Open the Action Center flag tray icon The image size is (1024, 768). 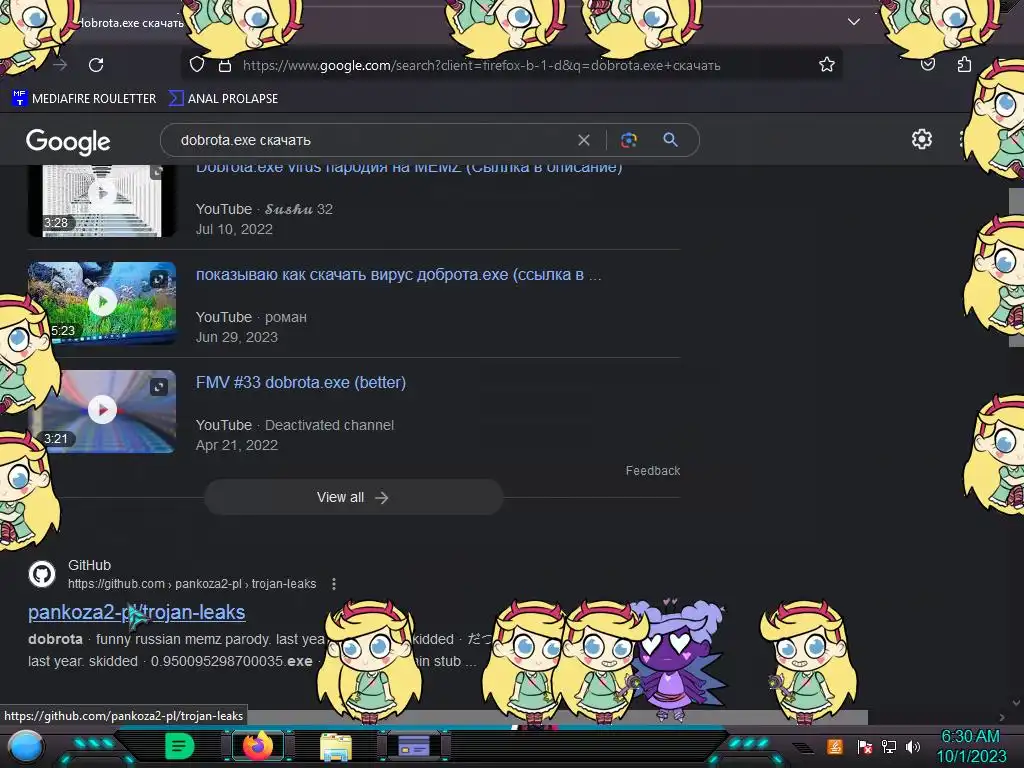click(x=865, y=746)
